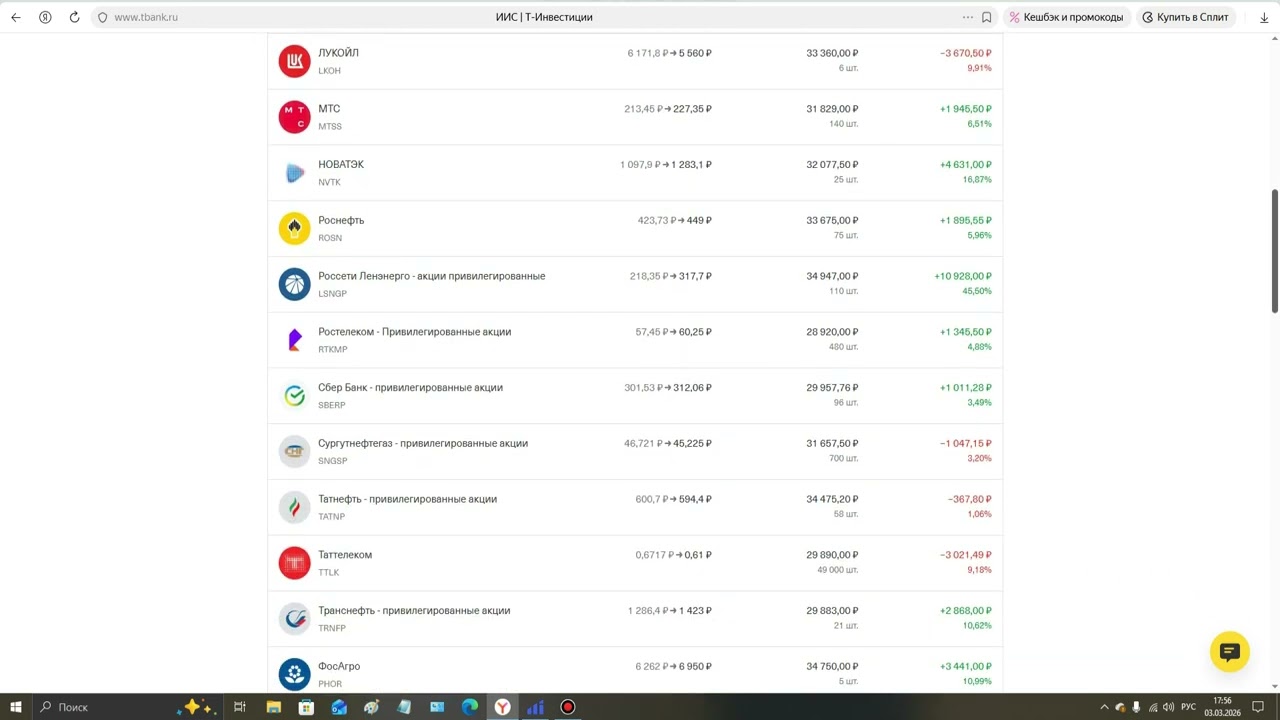This screenshot has height=720, width=1280.
Task: Open the ФосАгро stock name
Action: pos(339,667)
